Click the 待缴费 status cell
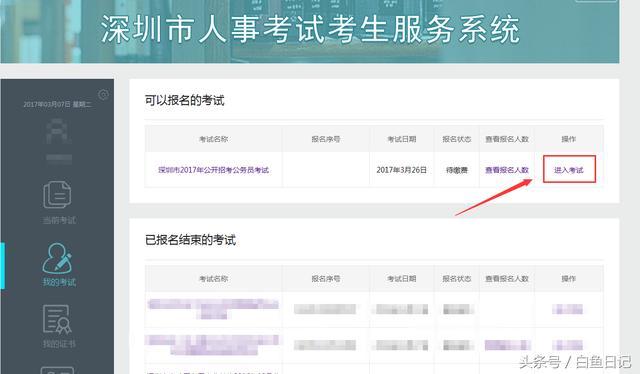 point(457,170)
